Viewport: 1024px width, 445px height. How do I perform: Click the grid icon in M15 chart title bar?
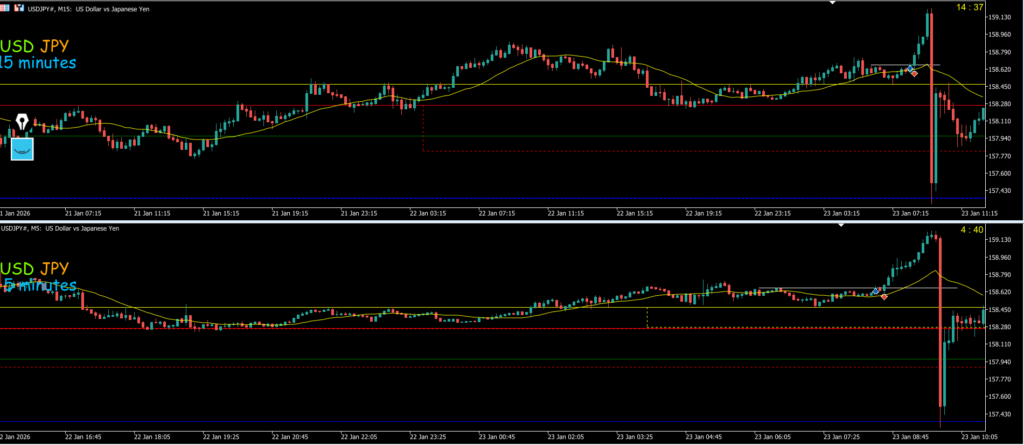[6, 8]
